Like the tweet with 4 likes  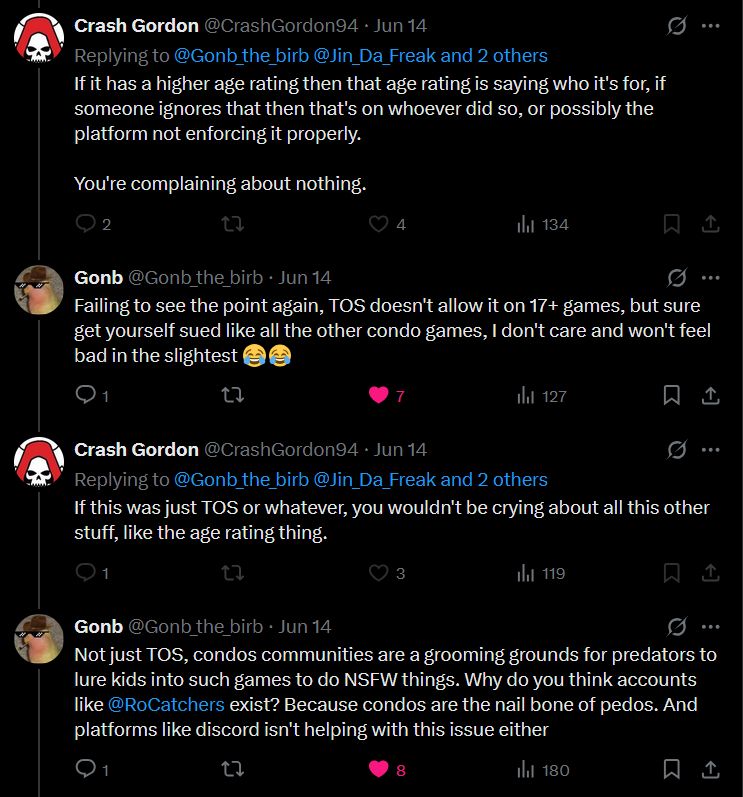click(x=379, y=224)
